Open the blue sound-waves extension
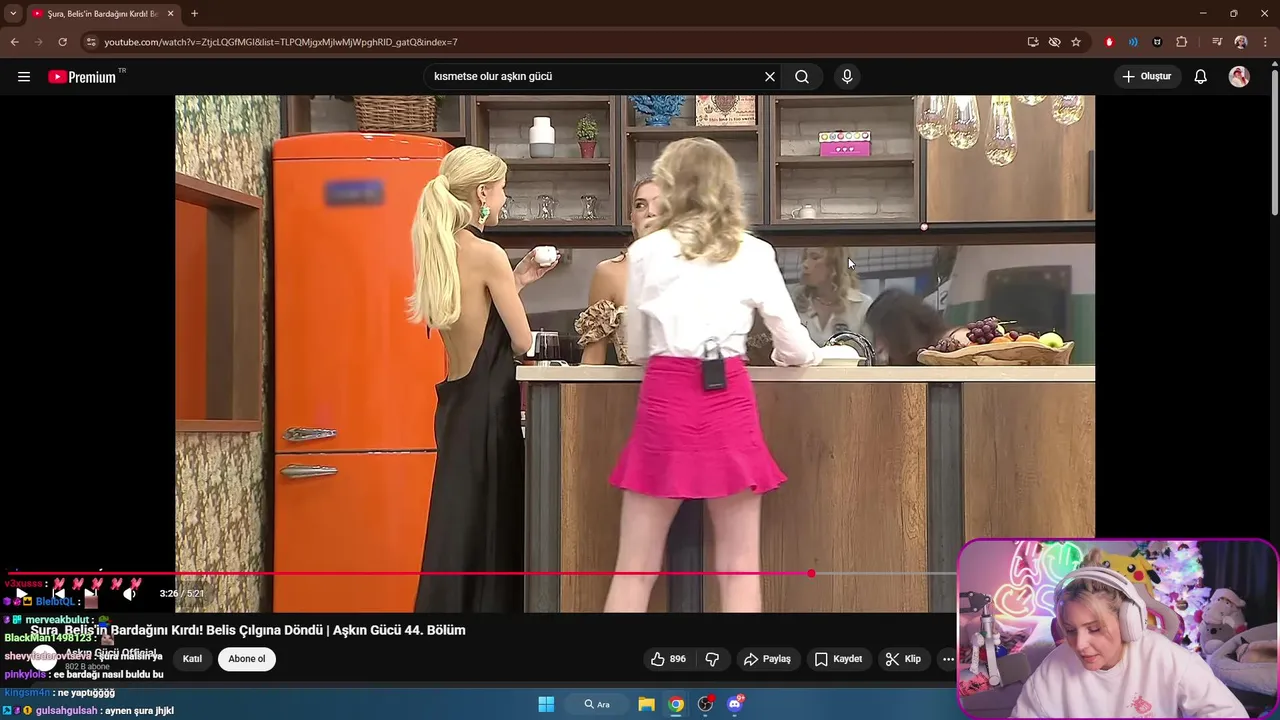 tap(1133, 42)
